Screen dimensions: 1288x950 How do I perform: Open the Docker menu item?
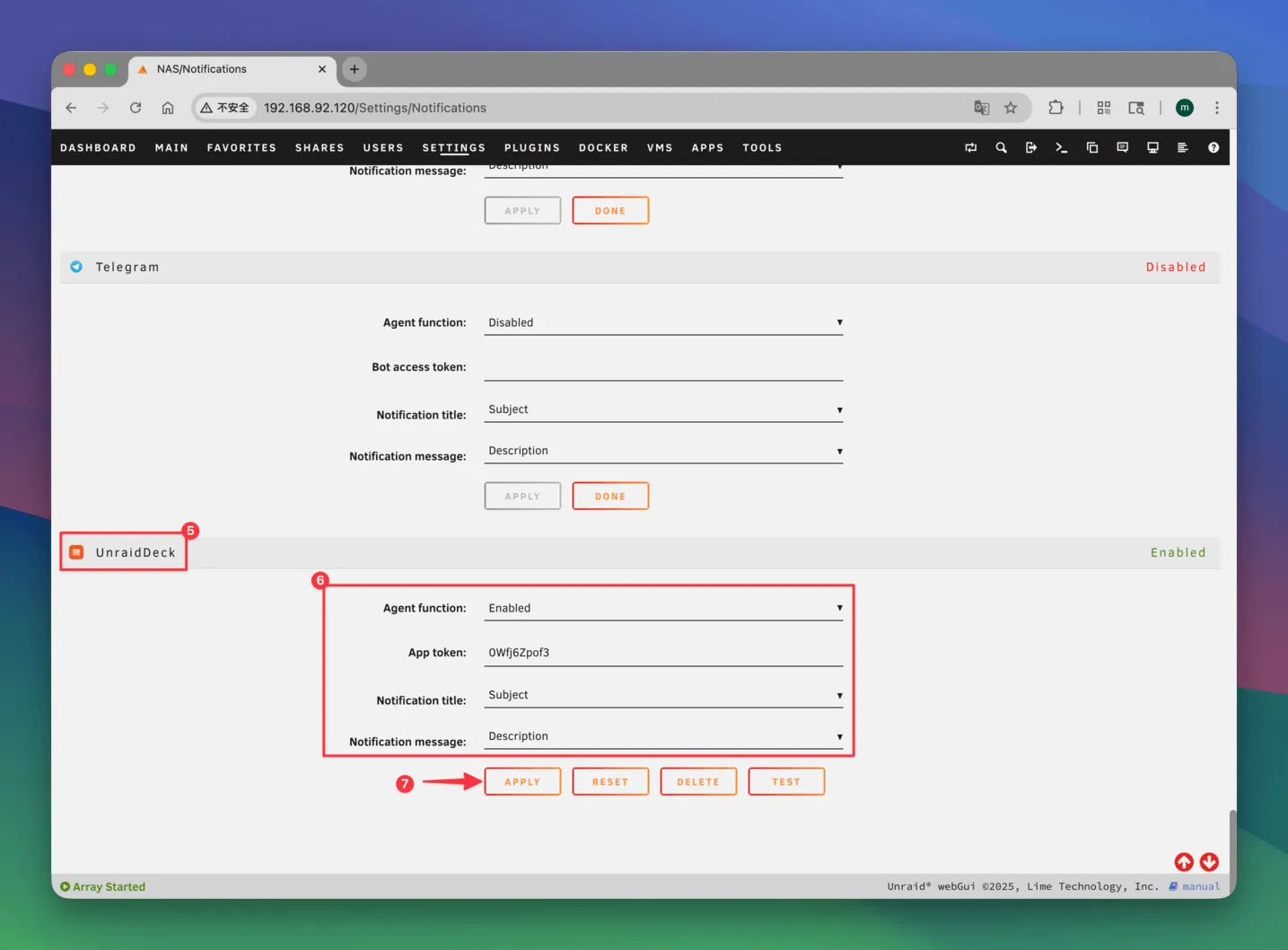[603, 147]
